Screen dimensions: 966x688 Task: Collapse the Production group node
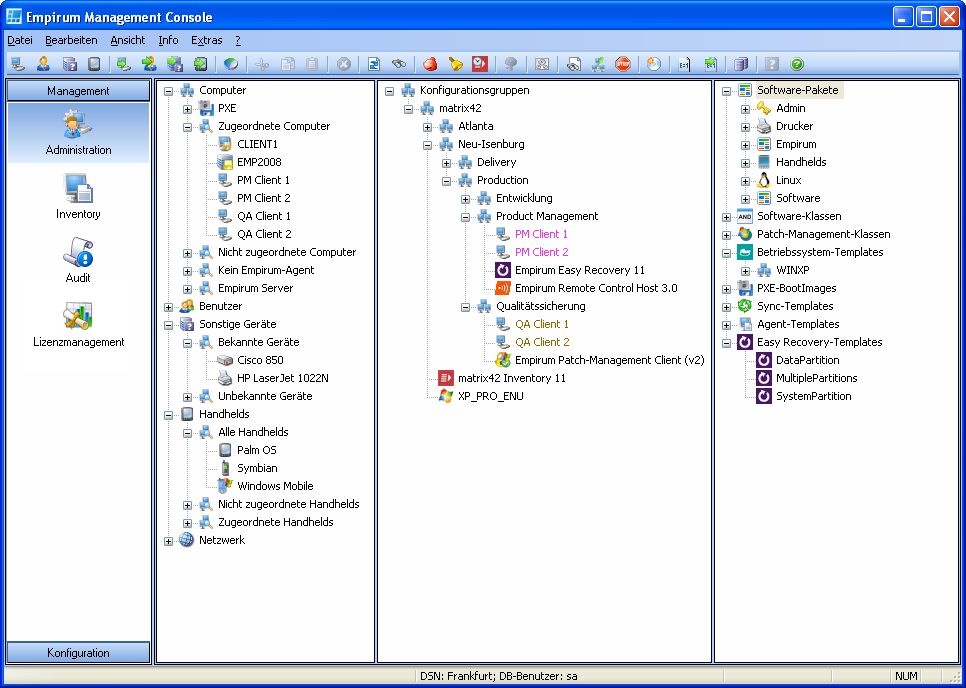pyautogui.click(x=447, y=180)
